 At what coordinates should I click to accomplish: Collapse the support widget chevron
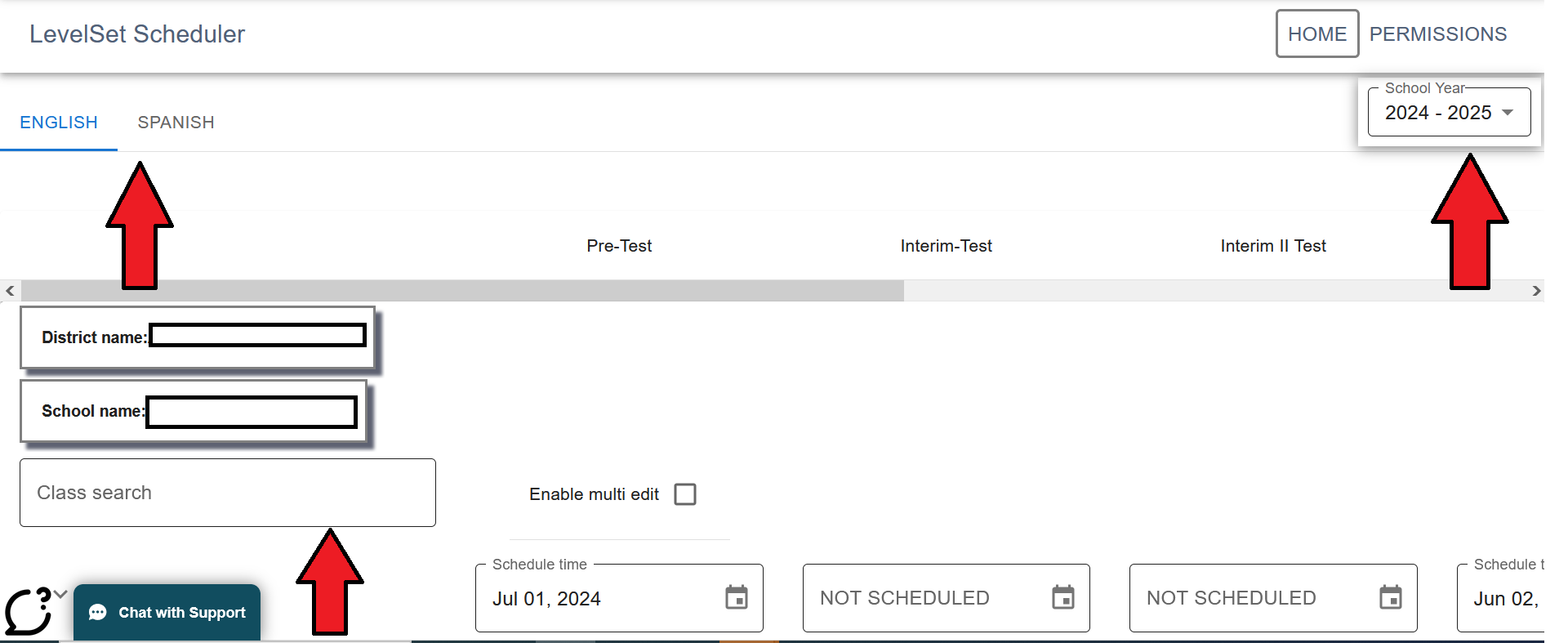(60, 594)
